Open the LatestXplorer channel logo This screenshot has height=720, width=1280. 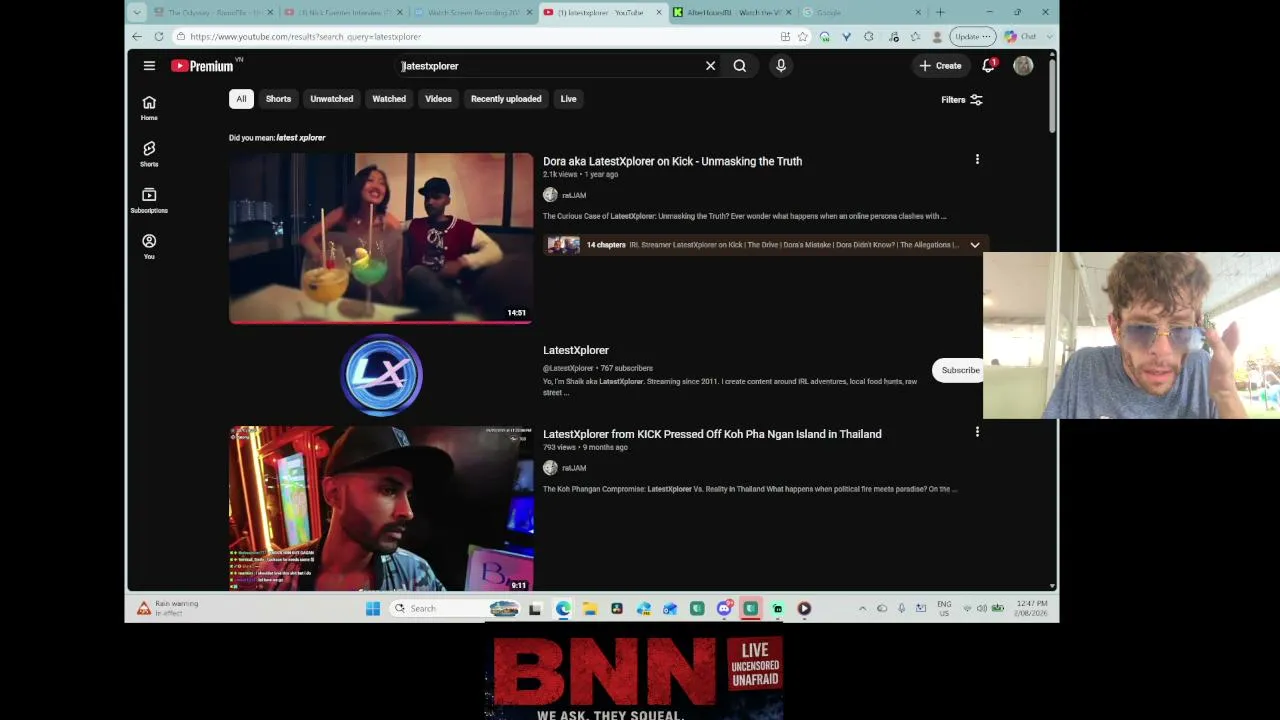(x=381, y=375)
